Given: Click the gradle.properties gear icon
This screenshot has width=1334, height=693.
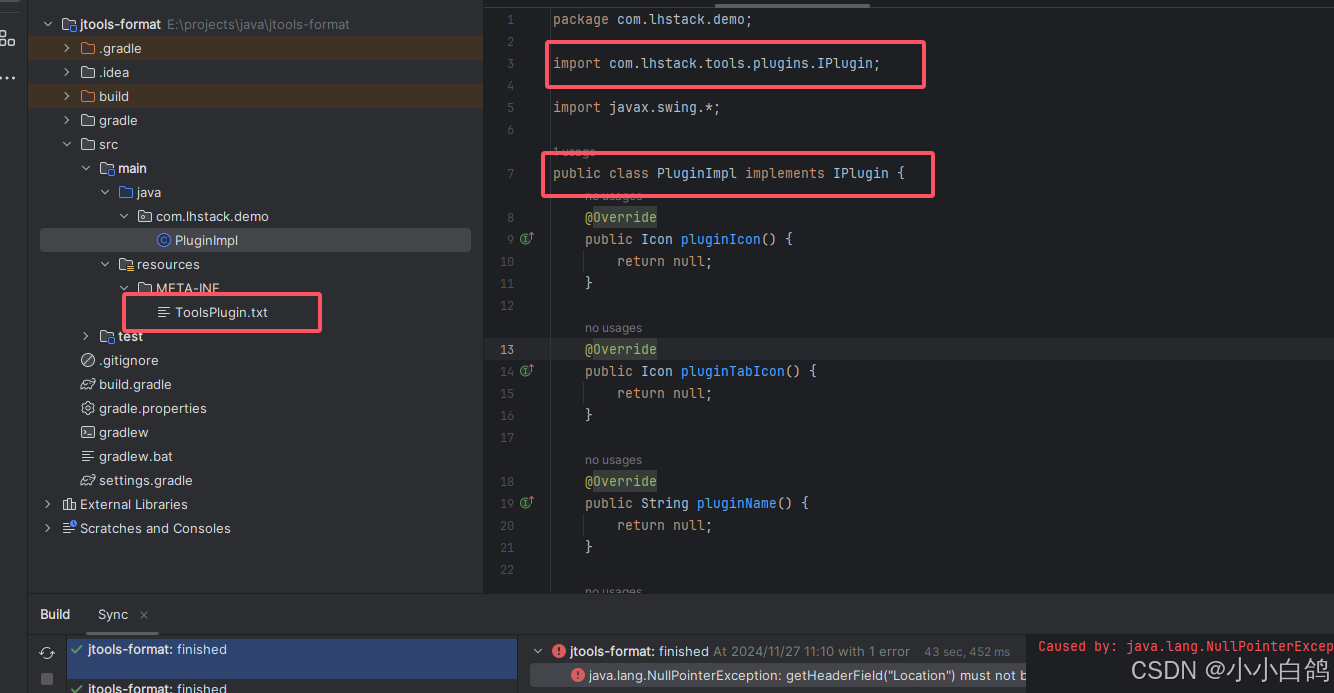Looking at the screenshot, I should tap(88, 408).
